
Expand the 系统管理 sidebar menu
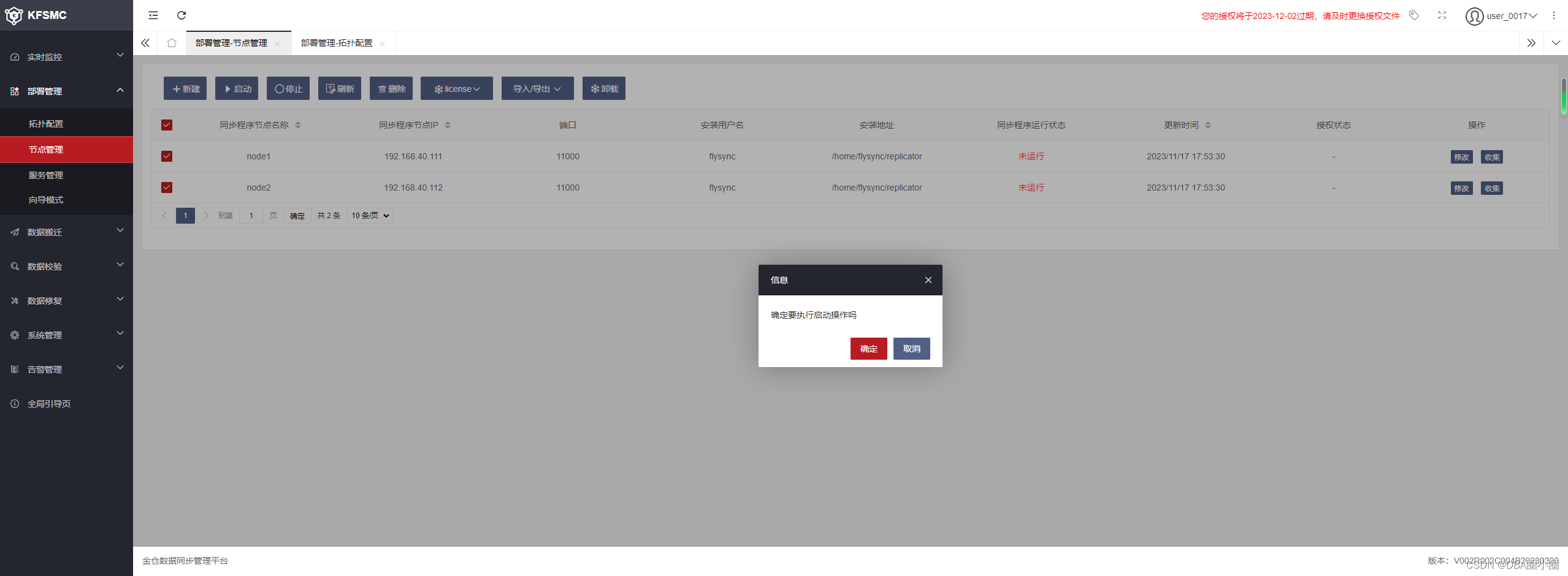click(66, 335)
